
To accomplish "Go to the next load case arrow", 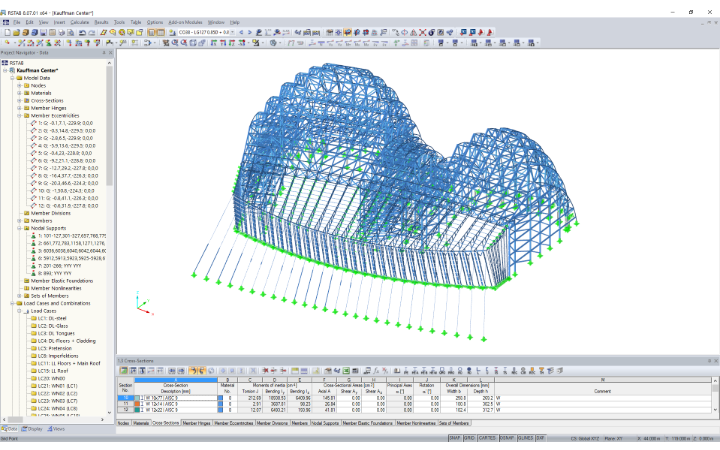I will pyautogui.click(x=249, y=33).
